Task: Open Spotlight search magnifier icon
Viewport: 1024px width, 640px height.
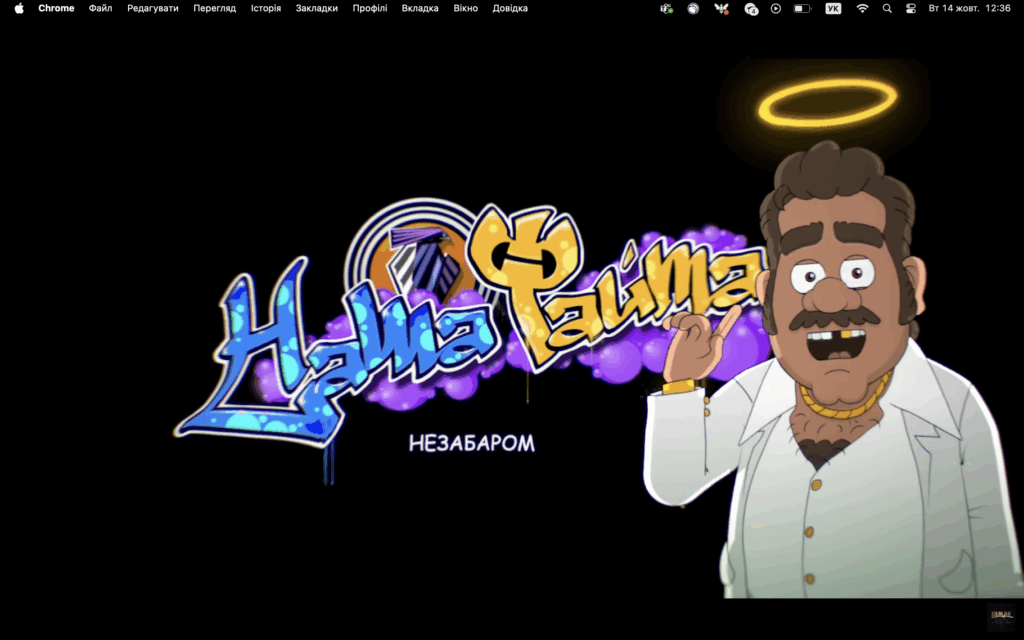Action: pos(887,8)
